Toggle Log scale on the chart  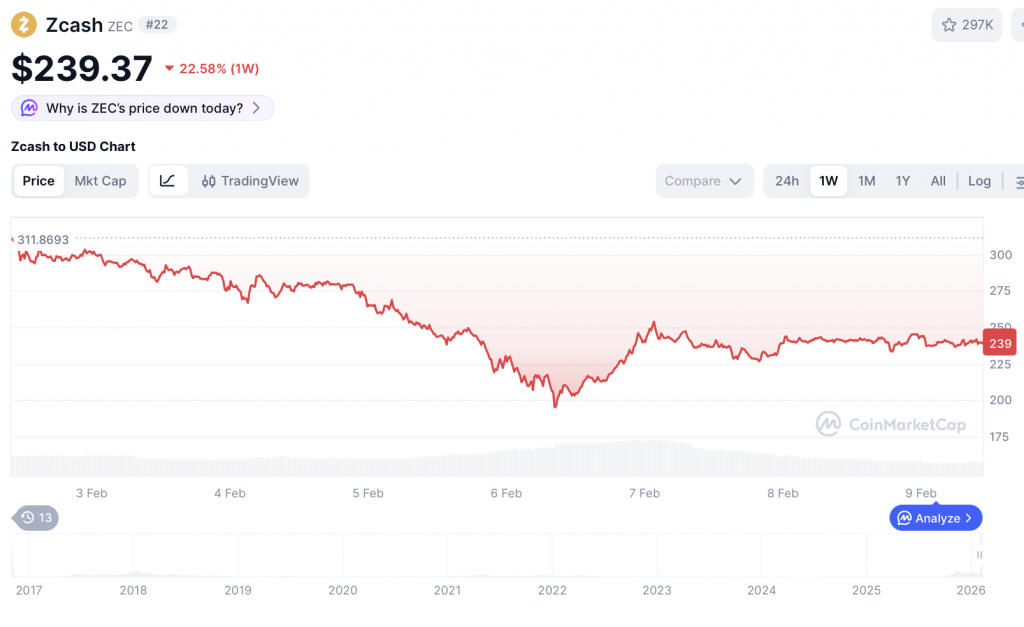click(979, 181)
